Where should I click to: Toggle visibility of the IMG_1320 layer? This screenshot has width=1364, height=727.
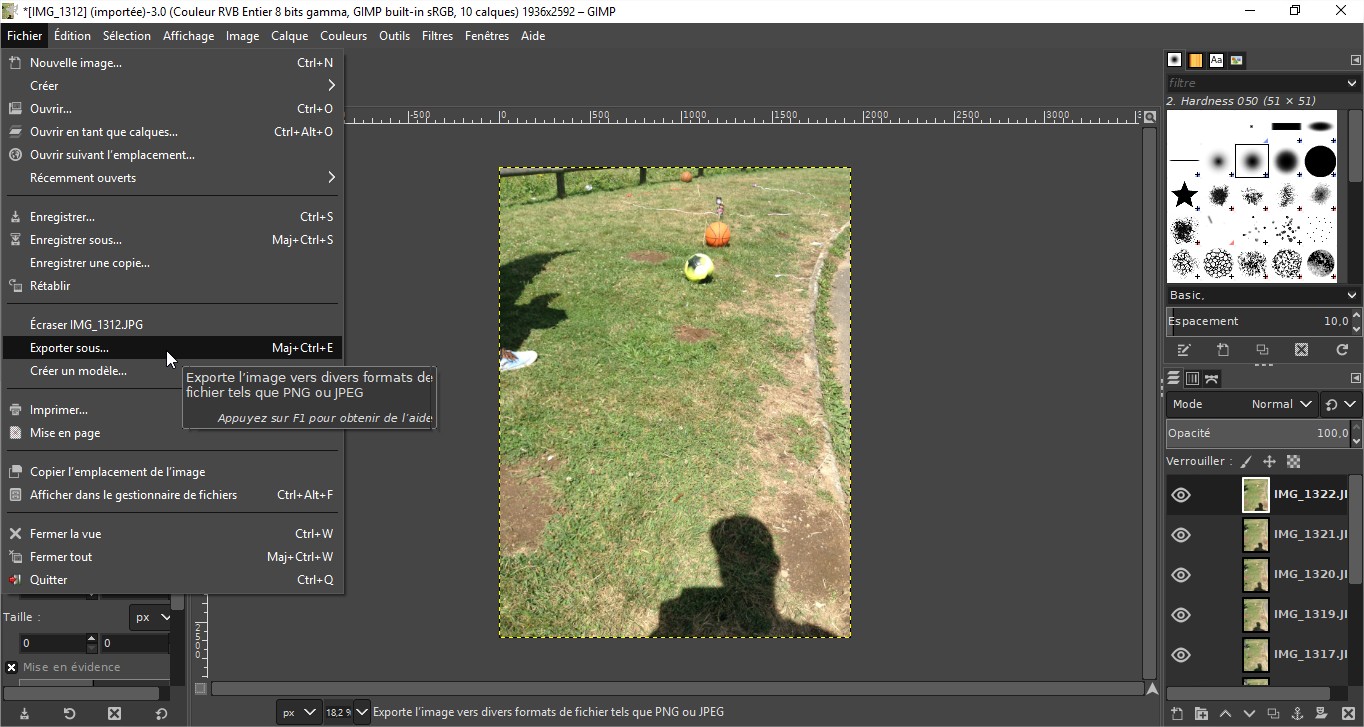pyautogui.click(x=1181, y=575)
